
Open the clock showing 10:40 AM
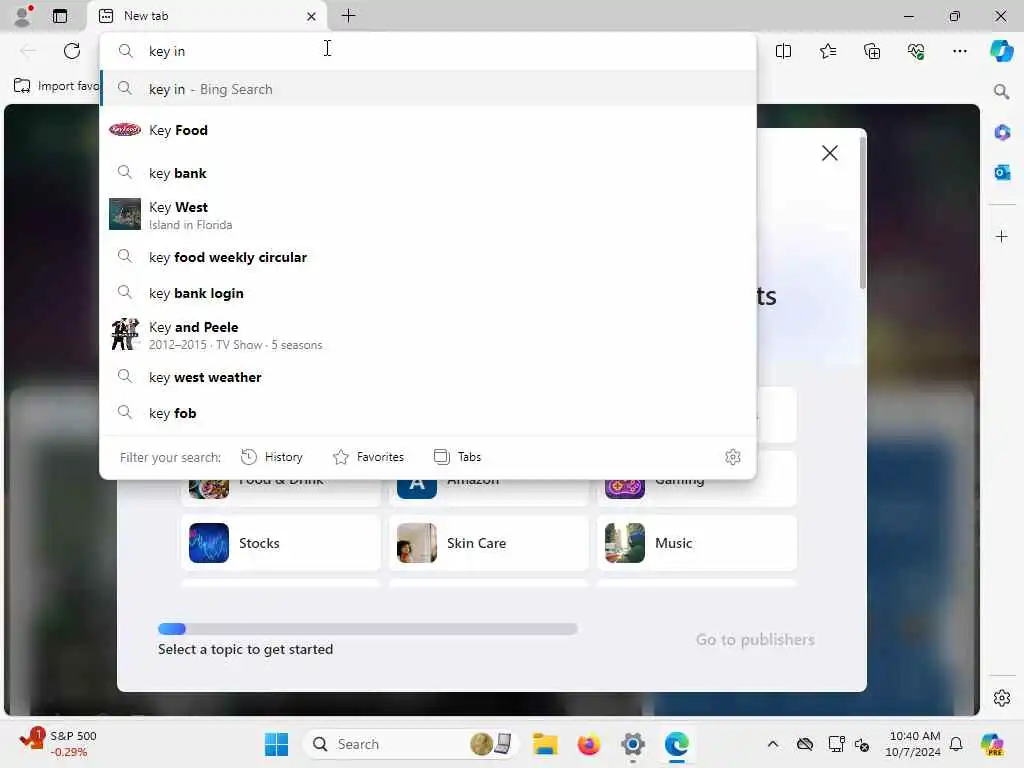(x=914, y=744)
